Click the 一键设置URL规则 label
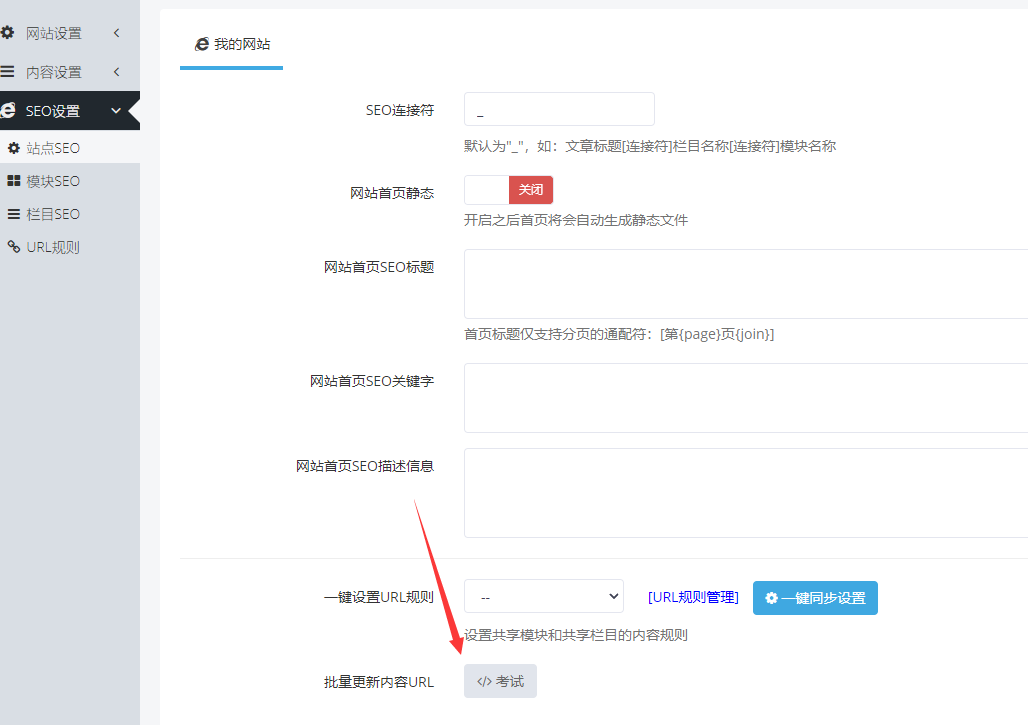This screenshot has height=725, width=1028. (379, 597)
